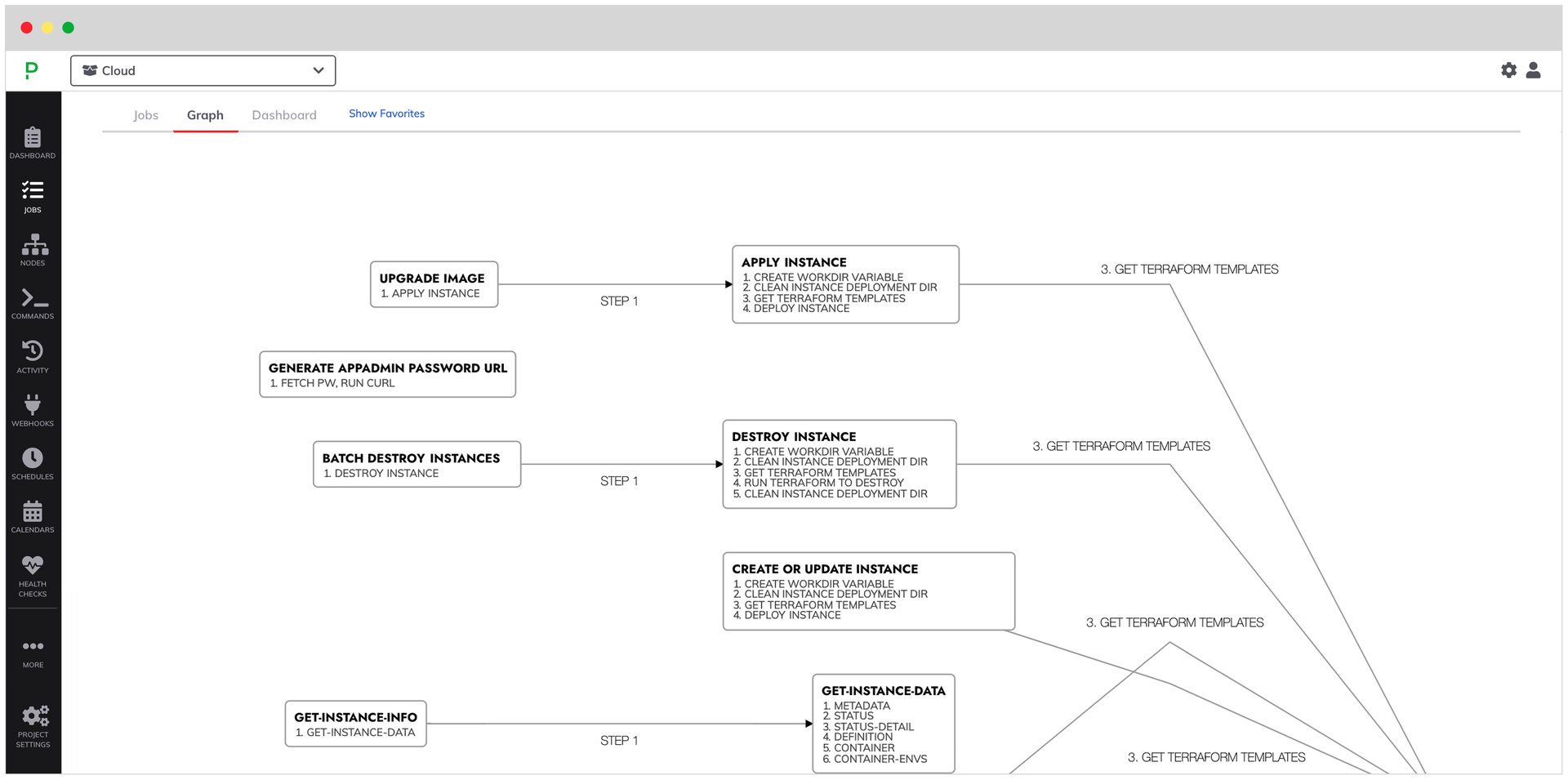Open the Calendars section
Viewport: 1568px width, 780px height.
(x=33, y=515)
